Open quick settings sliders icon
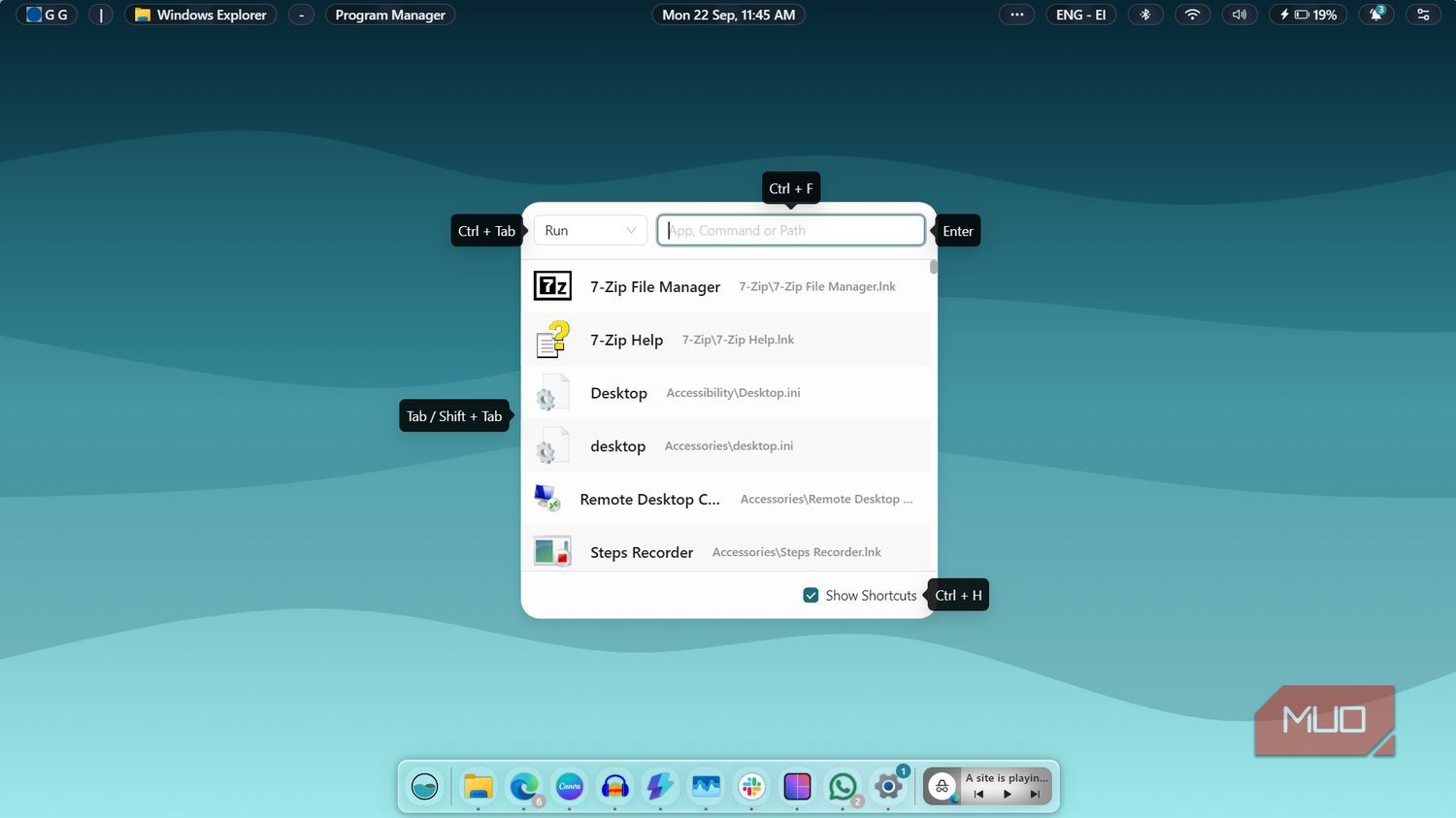The width and height of the screenshot is (1456, 818). click(1423, 15)
